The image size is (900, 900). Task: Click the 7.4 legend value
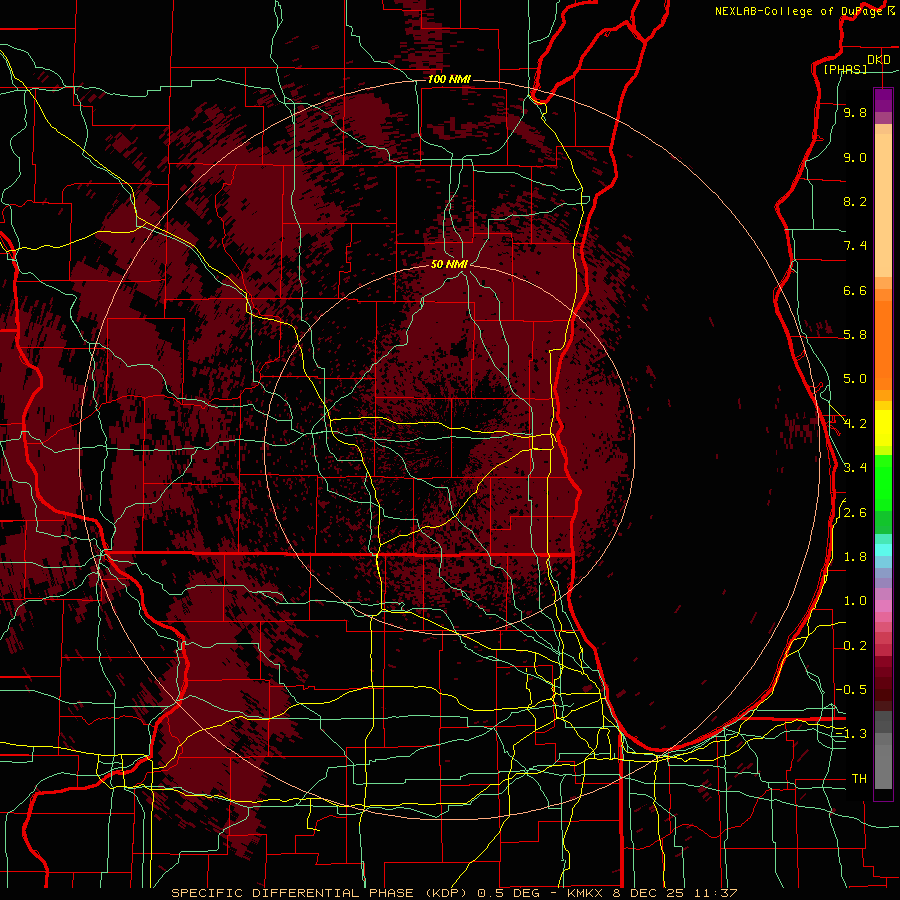tap(855, 246)
